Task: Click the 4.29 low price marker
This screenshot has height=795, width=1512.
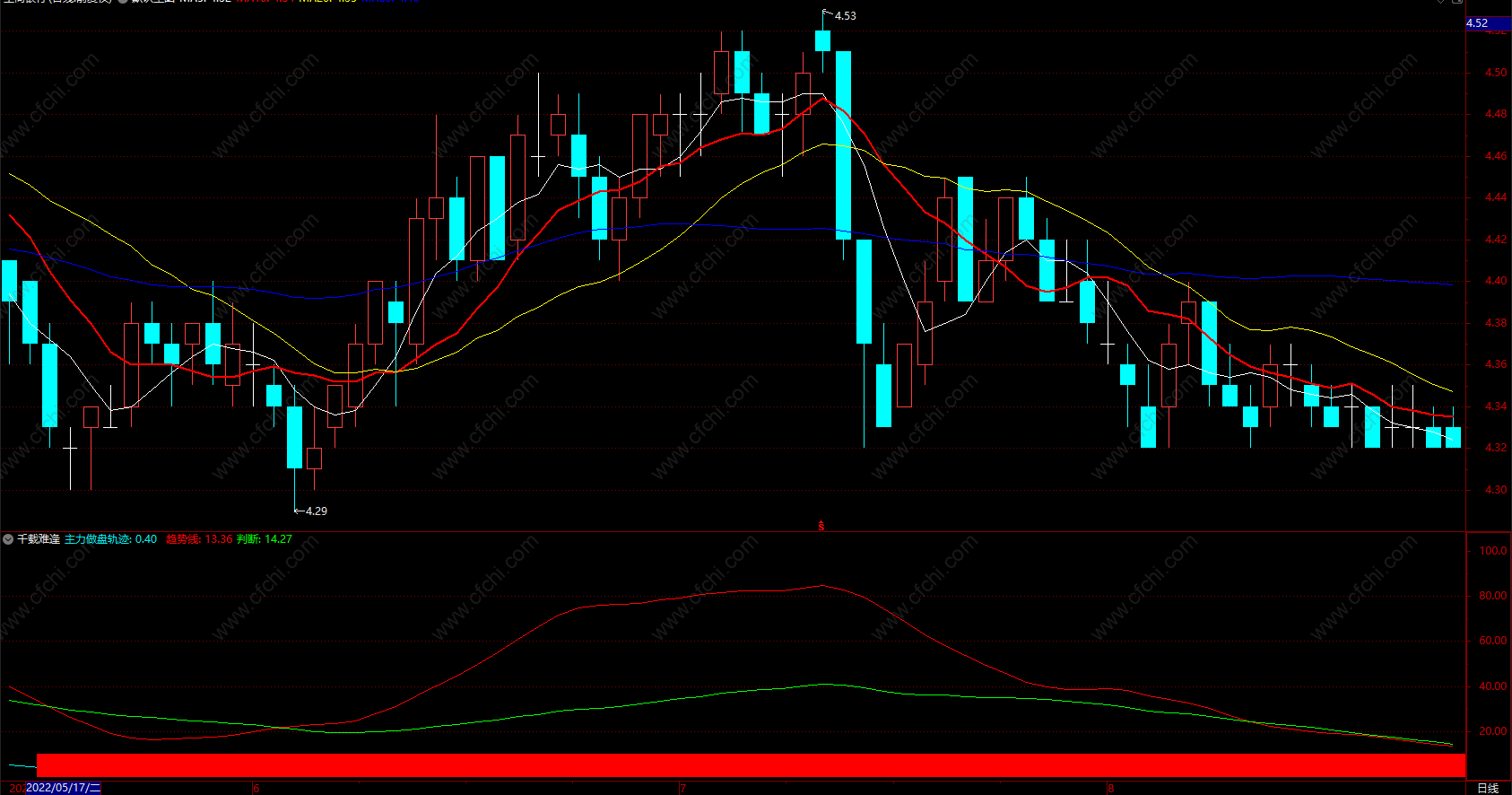Action: 317,511
